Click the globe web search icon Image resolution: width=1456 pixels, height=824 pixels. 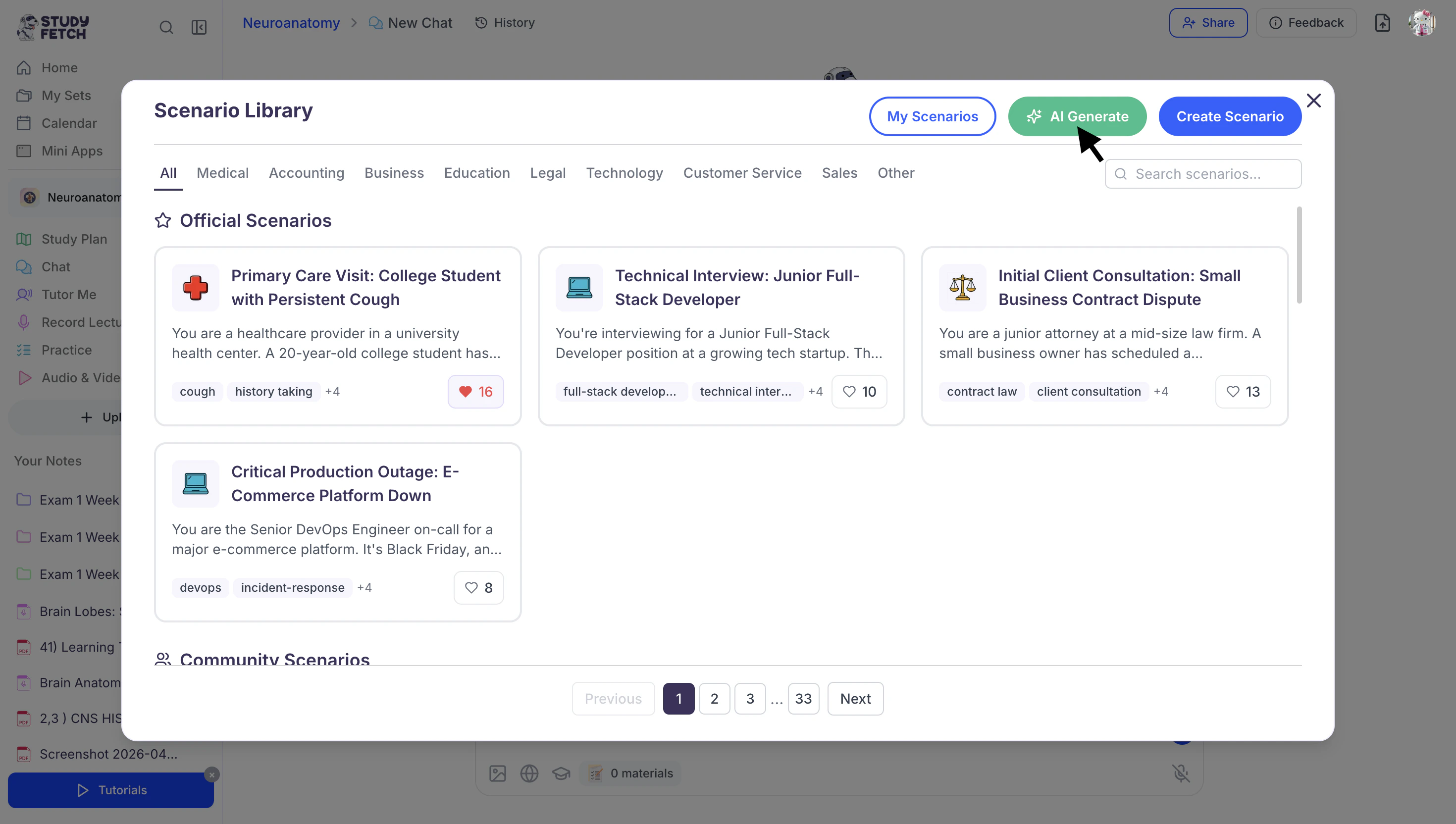pos(529,773)
